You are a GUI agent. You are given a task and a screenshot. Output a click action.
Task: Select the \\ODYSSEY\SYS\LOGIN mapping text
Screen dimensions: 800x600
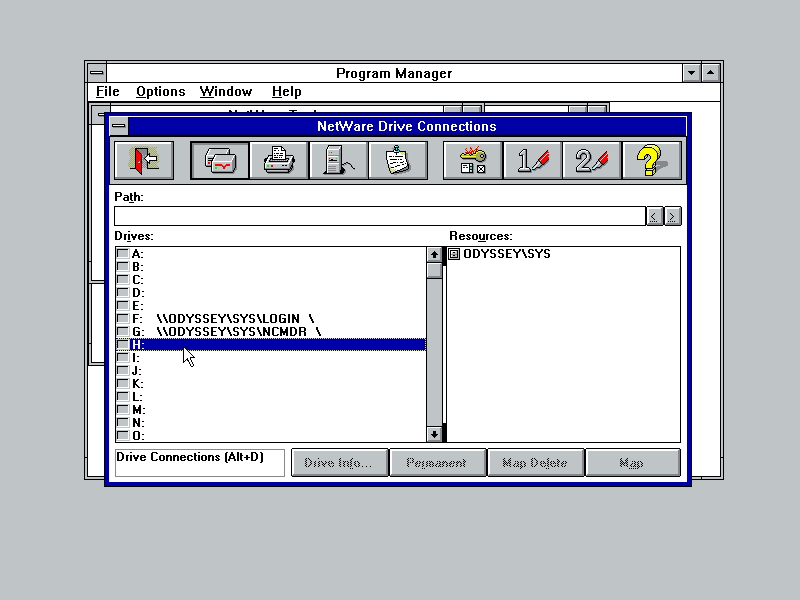pos(235,318)
